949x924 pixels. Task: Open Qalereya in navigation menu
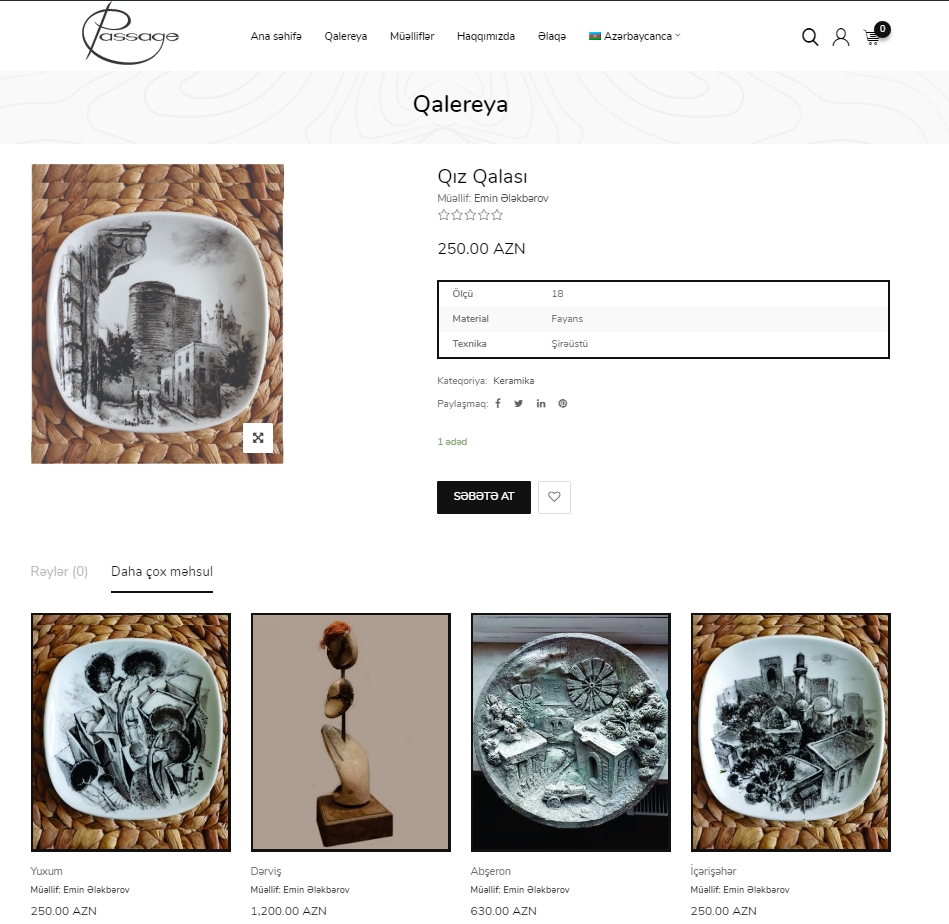346,36
